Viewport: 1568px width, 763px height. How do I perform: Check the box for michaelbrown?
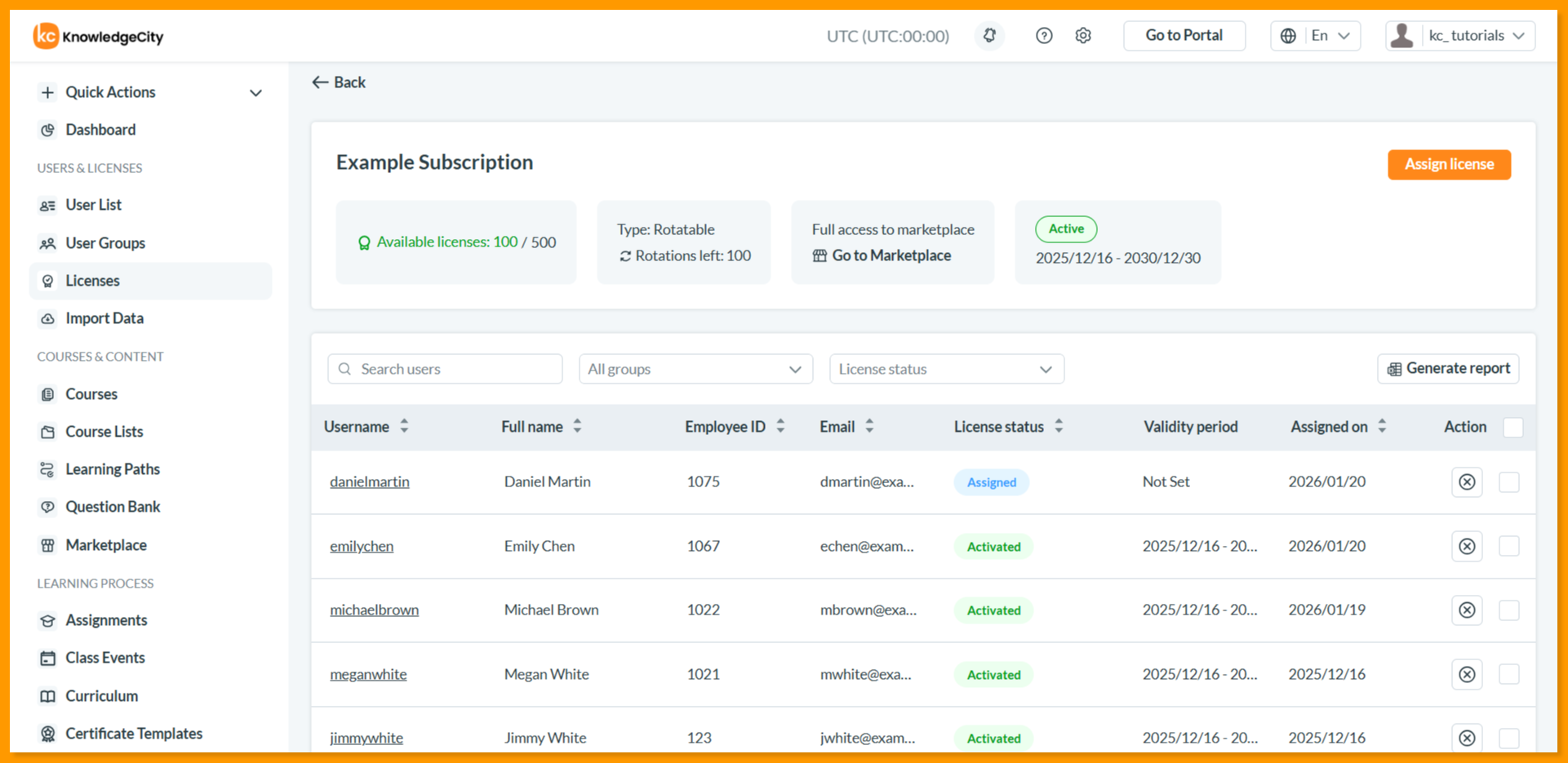click(x=1509, y=610)
